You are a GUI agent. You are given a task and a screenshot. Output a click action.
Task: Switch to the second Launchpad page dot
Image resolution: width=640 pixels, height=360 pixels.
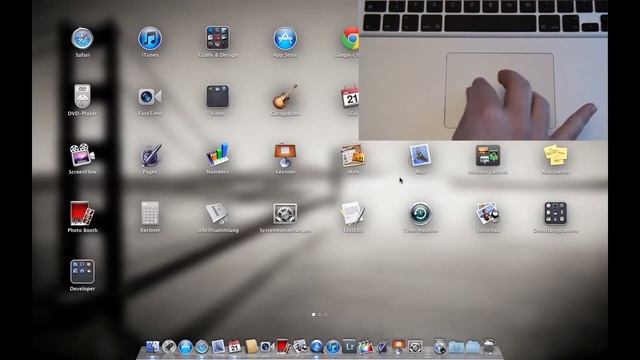[320, 315]
